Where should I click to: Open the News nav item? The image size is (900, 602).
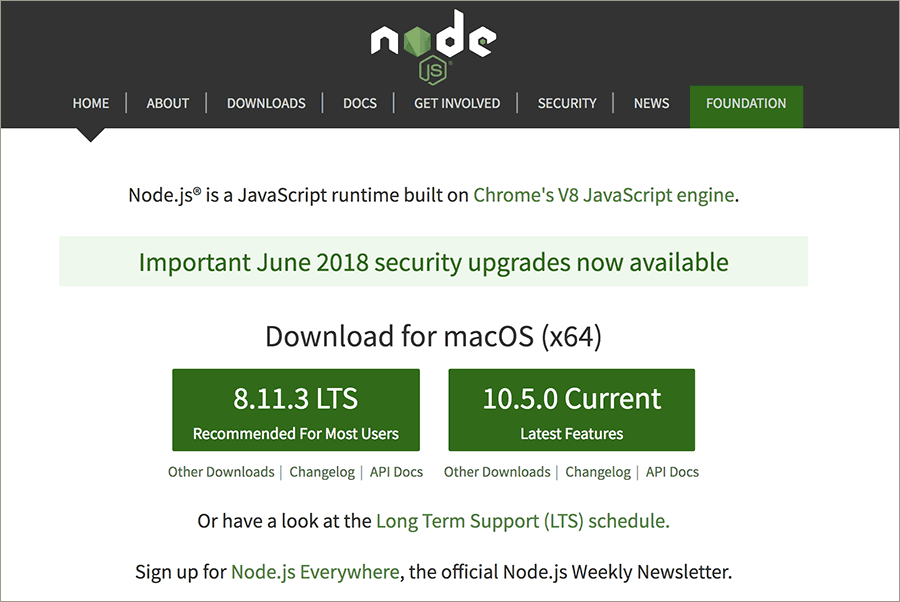[x=651, y=103]
